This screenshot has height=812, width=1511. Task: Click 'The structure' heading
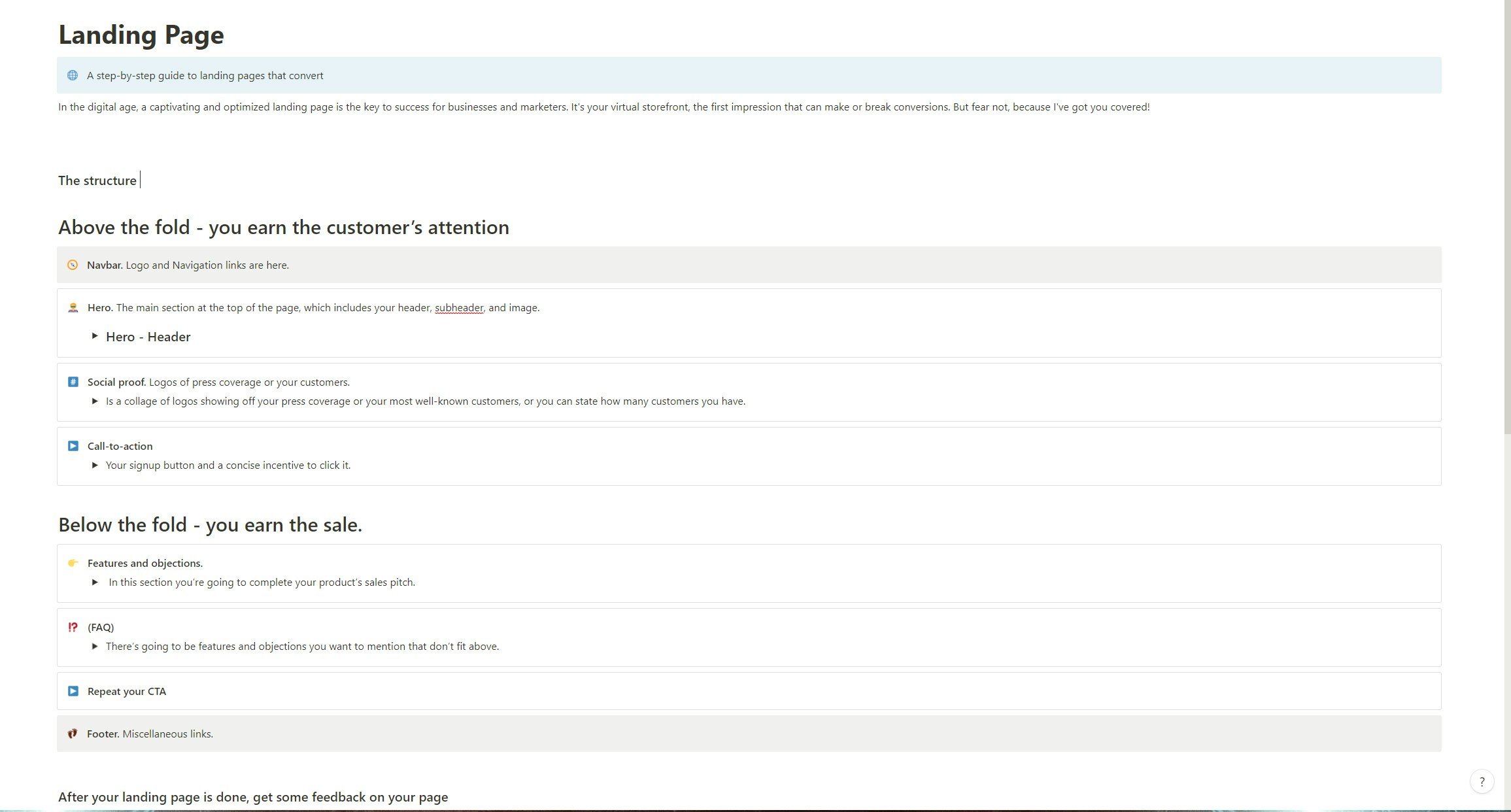[97, 180]
